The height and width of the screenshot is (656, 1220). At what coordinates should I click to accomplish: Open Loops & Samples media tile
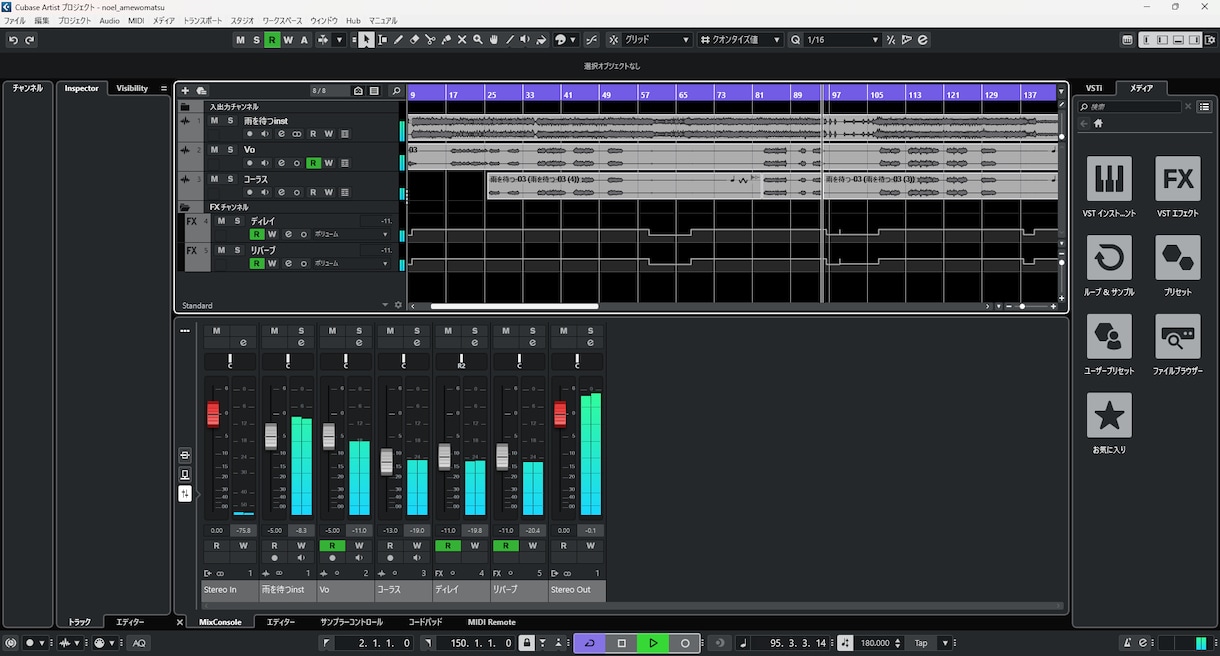pos(1109,258)
